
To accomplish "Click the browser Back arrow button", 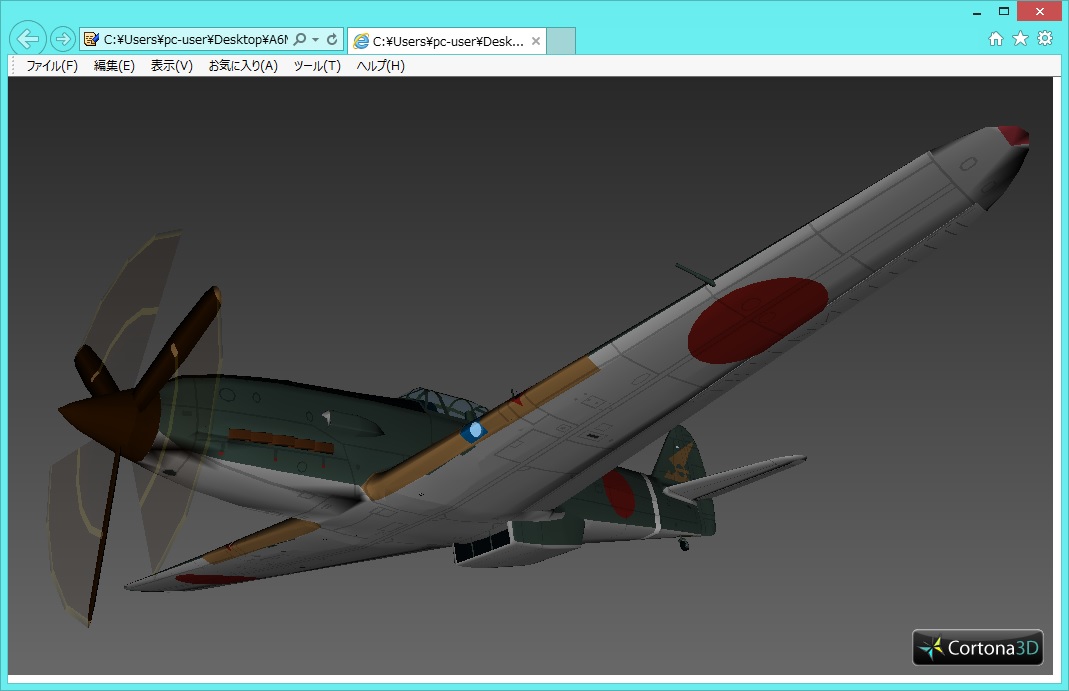I will (x=28, y=39).
